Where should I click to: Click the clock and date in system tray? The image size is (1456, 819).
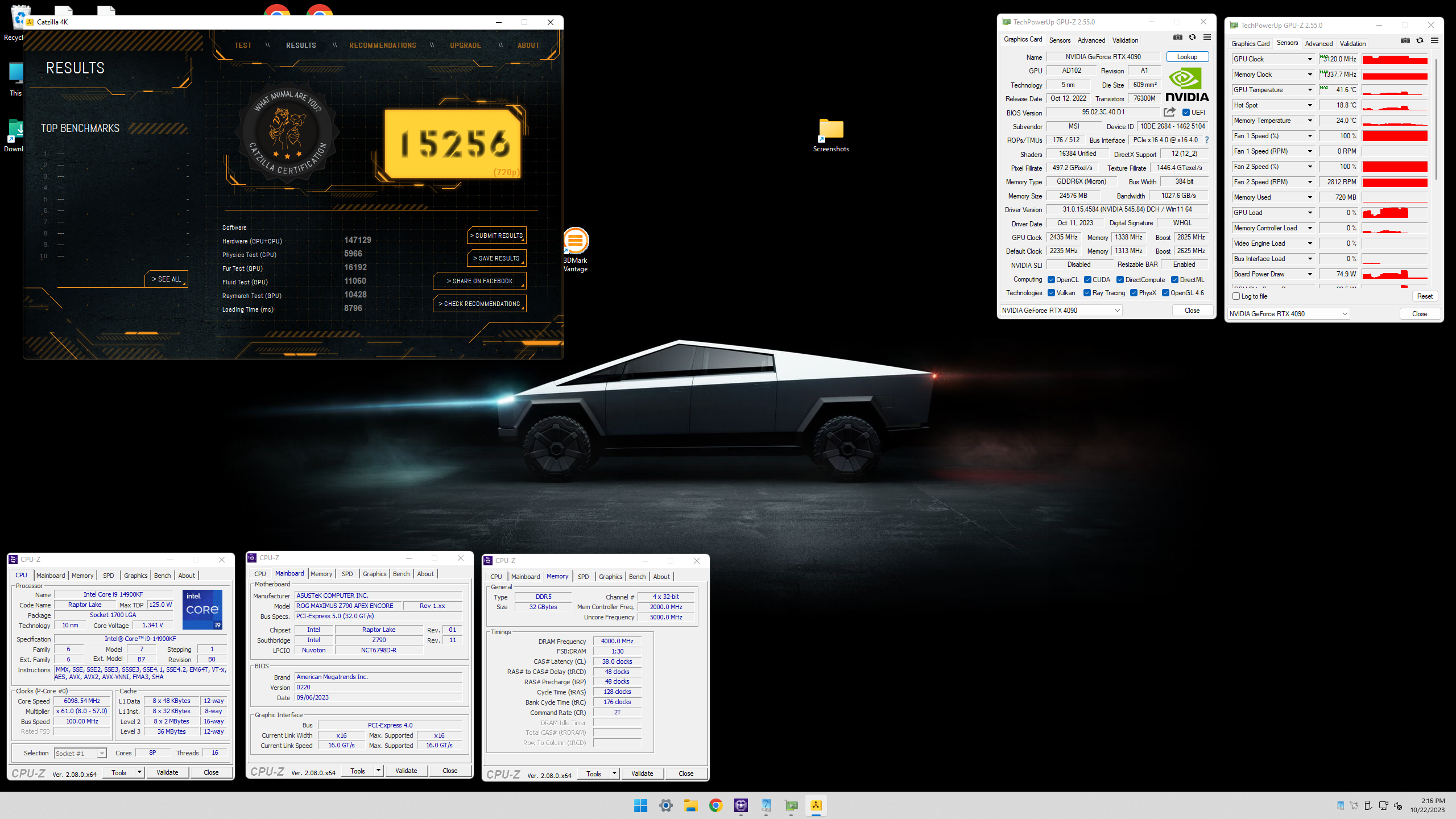pyautogui.click(x=1428, y=805)
